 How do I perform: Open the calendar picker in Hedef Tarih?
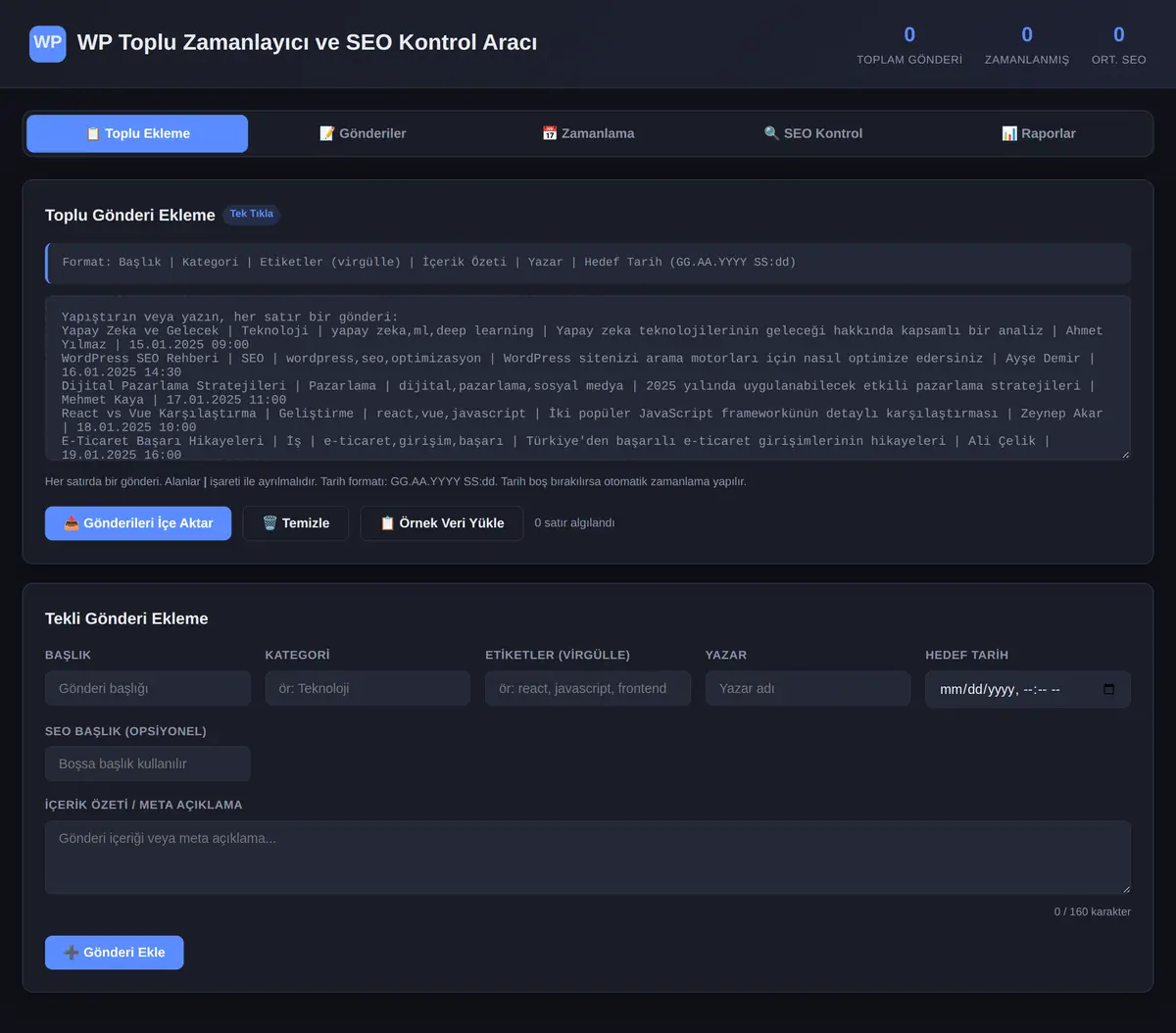1109,689
